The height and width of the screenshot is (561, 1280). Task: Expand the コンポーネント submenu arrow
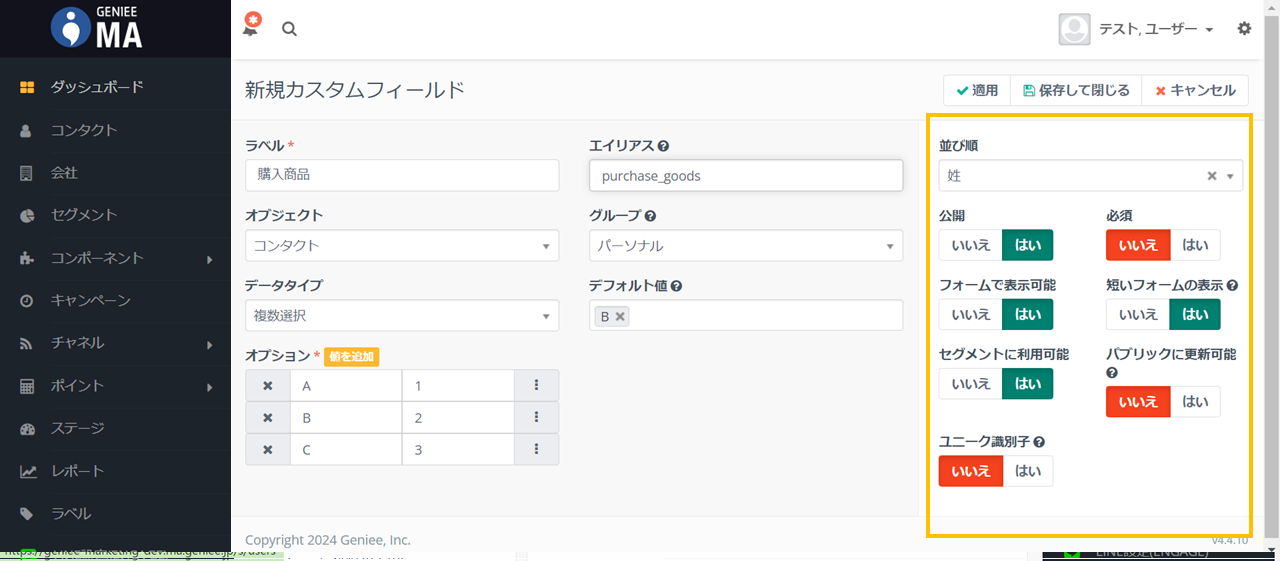(x=210, y=259)
